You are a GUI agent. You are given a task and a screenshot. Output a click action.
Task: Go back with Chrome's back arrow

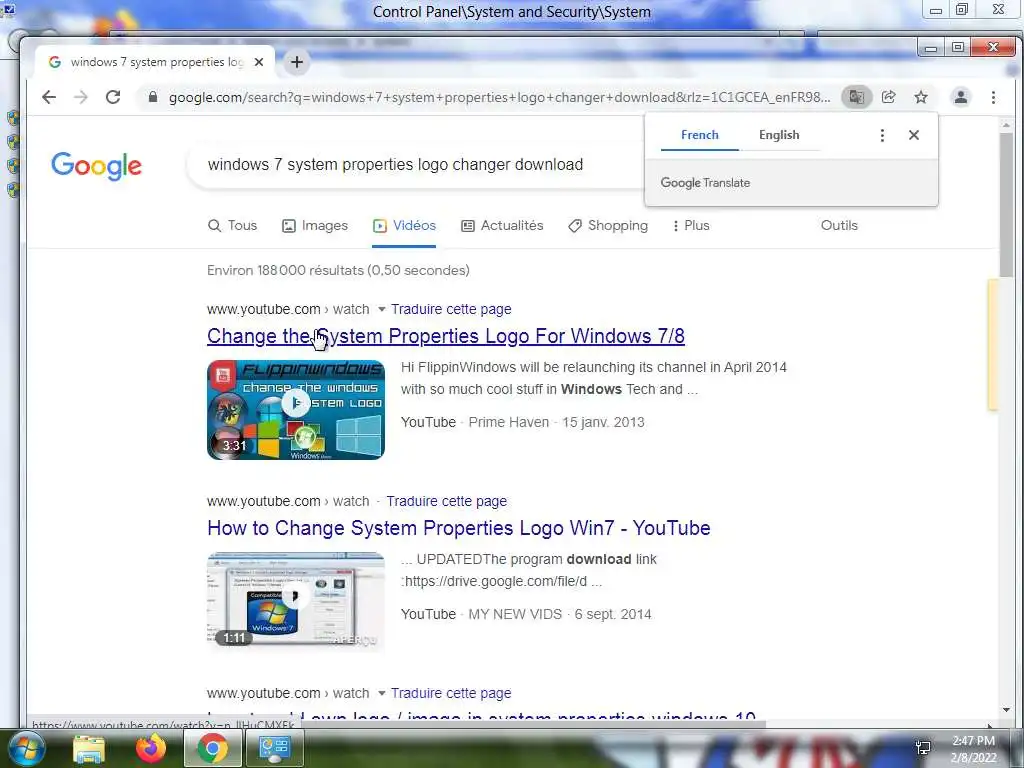(49, 97)
